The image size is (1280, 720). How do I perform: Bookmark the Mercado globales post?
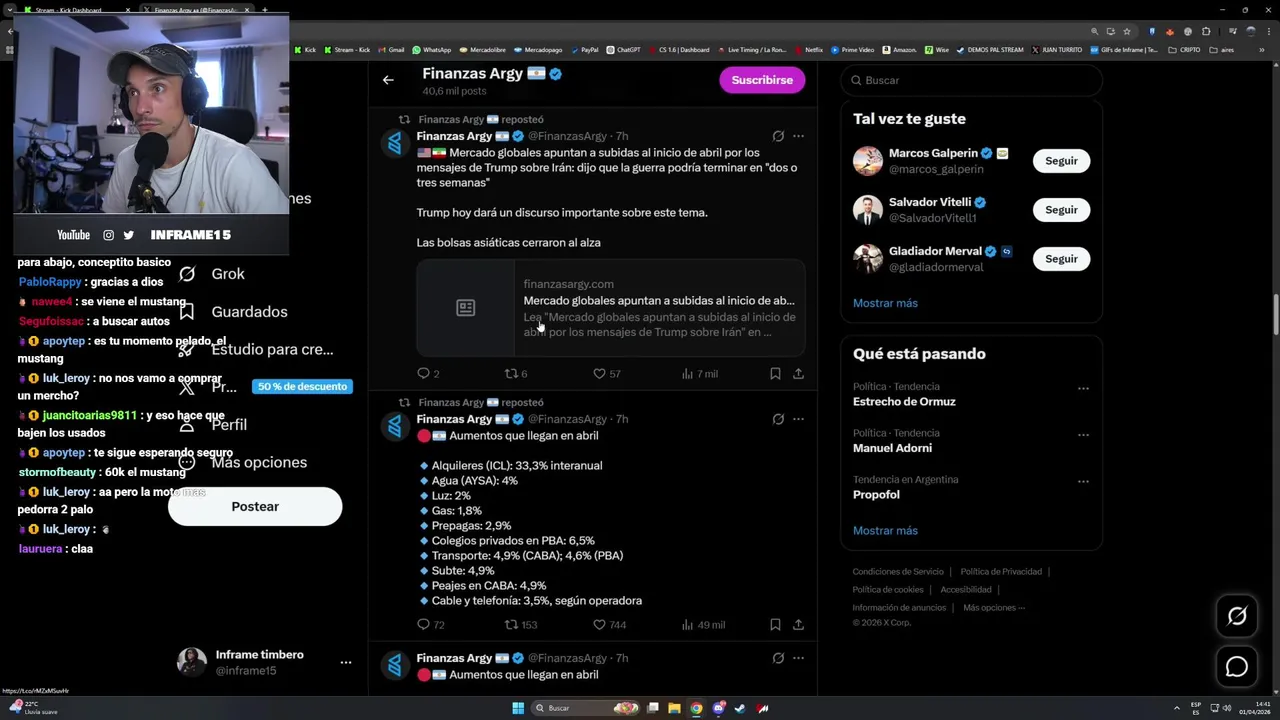pyautogui.click(x=775, y=374)
